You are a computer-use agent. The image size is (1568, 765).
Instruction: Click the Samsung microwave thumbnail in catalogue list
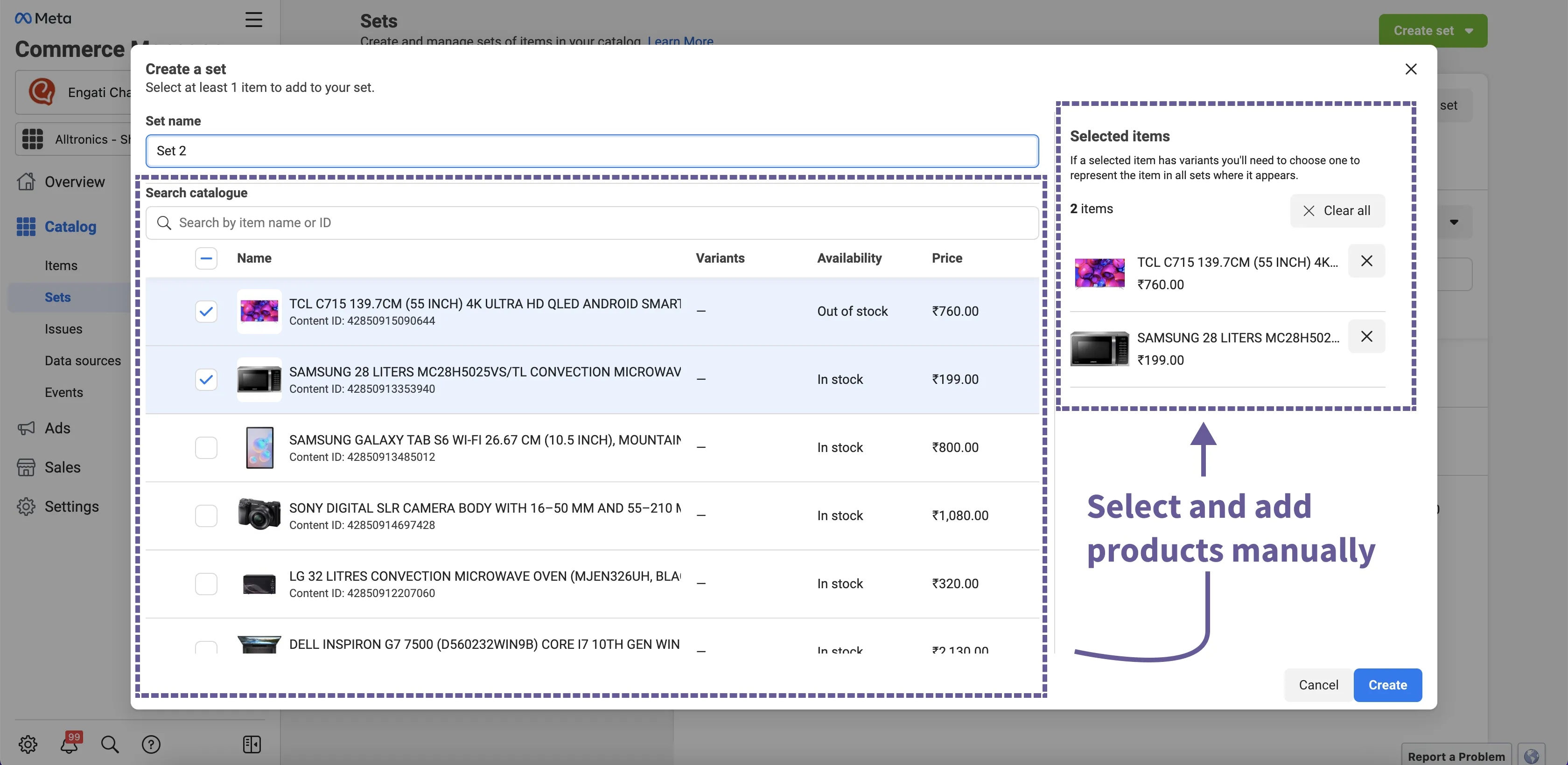pos(259,380)
